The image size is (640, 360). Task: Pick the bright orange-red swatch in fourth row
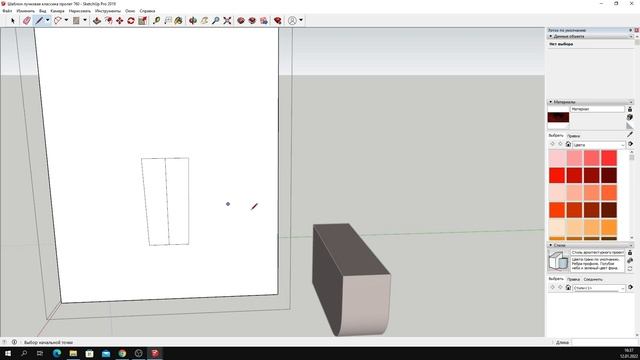tap(557, 210)
